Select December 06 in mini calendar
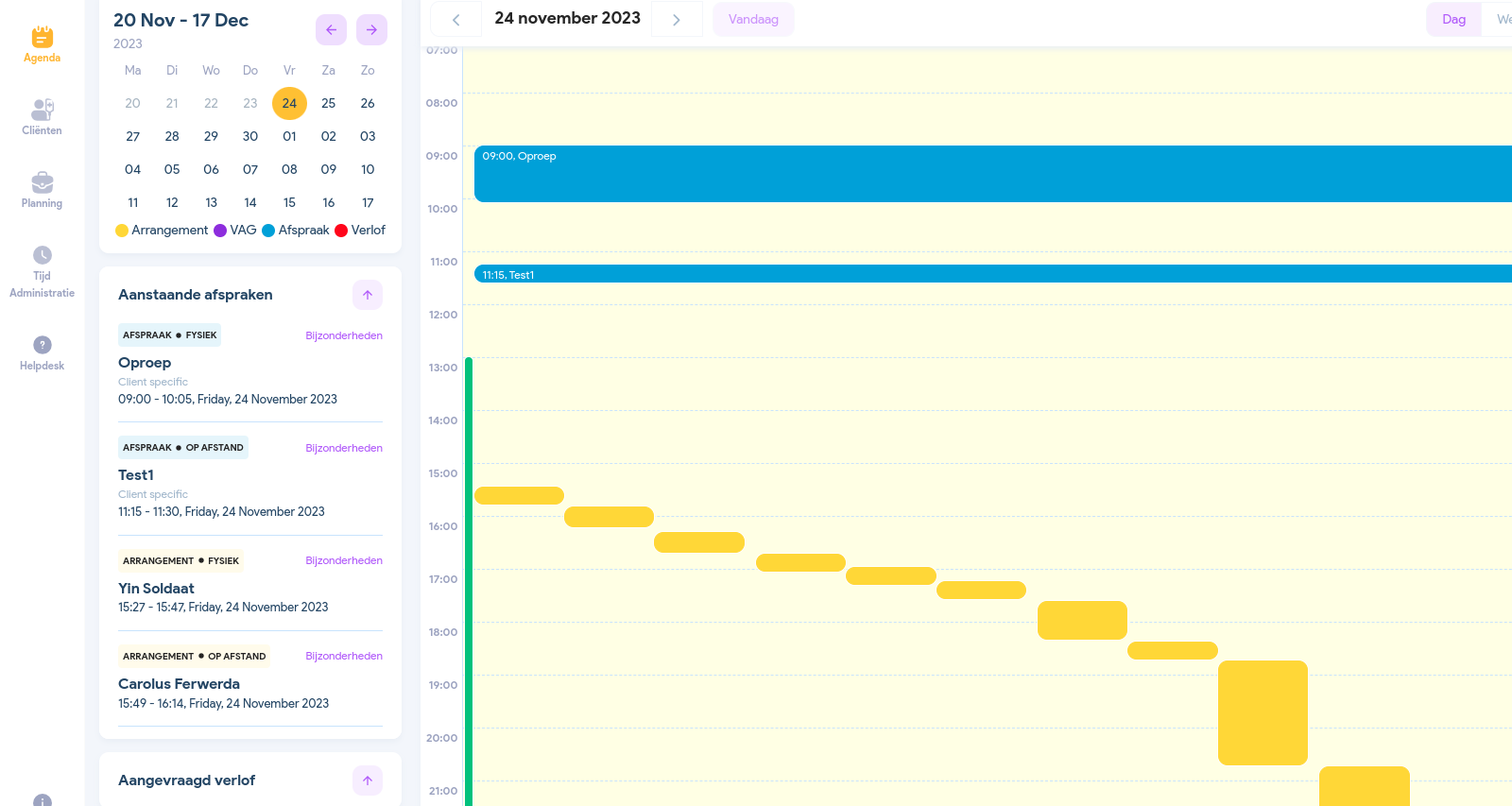The height and width of the screenshot is (806, 1512). tap(211, 169)
